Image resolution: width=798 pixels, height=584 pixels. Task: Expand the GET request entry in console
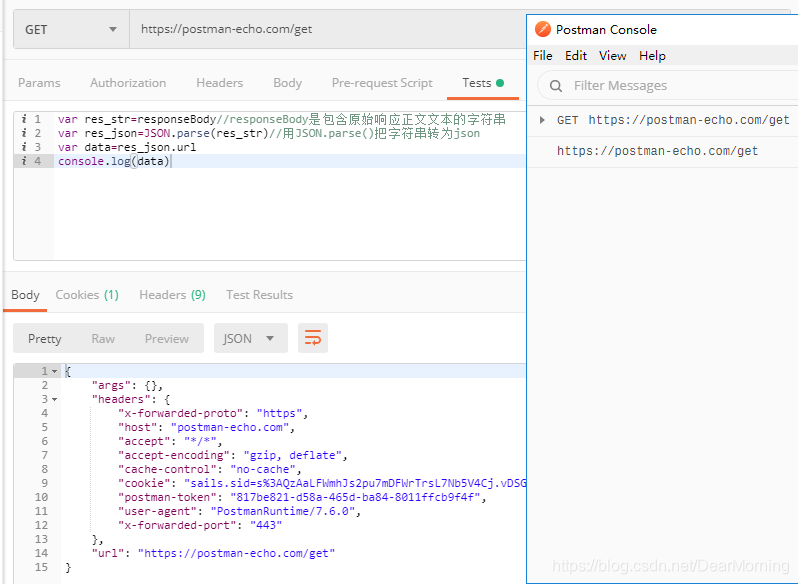(542, 120)
